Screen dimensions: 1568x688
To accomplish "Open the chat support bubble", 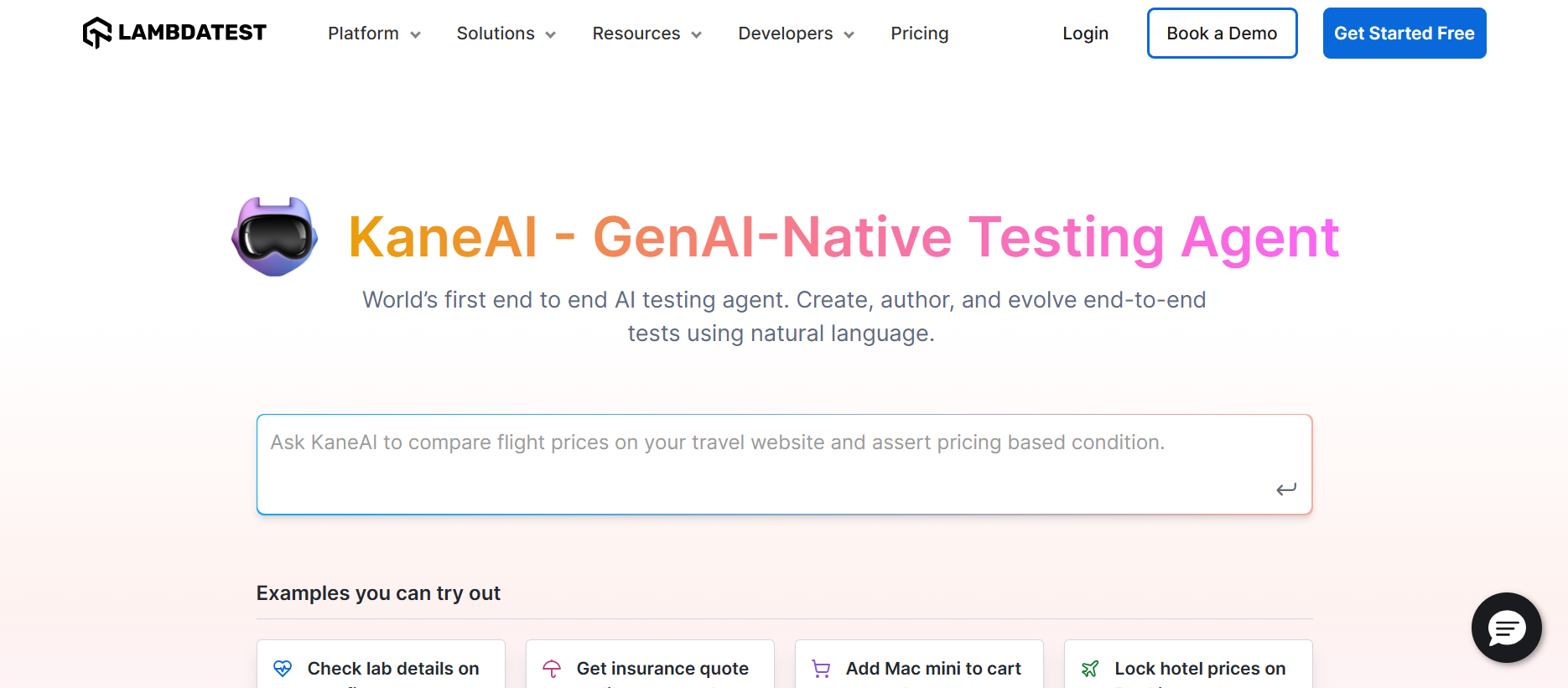I will pyautogui.click(x=1507, y=628).
